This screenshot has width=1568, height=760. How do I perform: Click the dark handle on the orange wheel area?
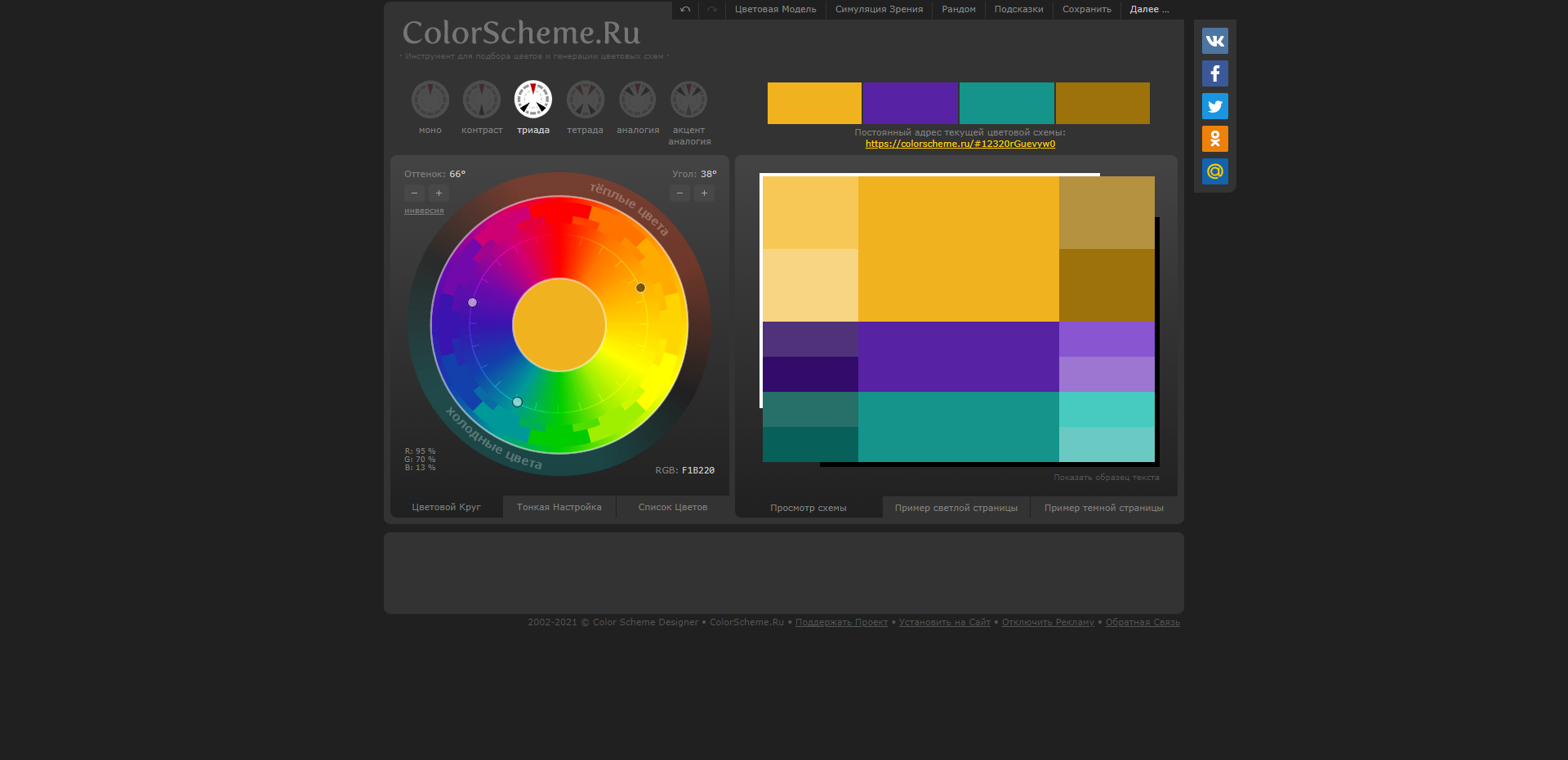[x=640, y=287]
